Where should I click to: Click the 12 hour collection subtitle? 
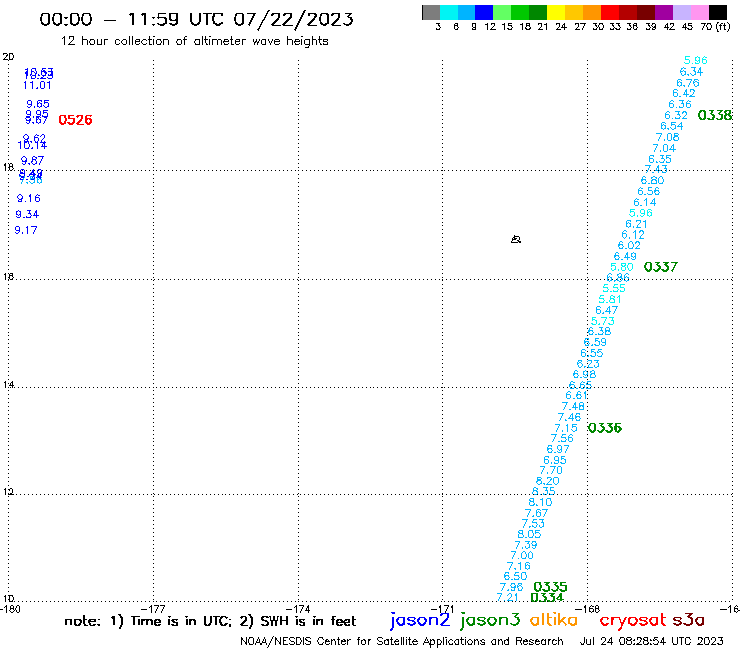coord(194,41)
